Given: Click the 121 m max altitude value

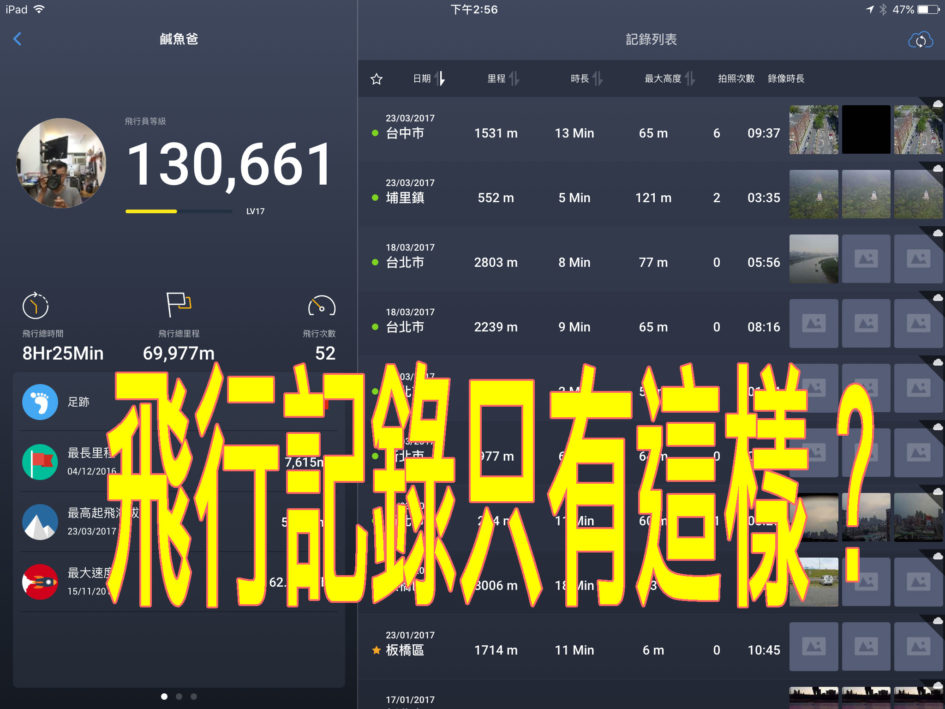Looking at the screenshot, I should (x=653, y=198).
